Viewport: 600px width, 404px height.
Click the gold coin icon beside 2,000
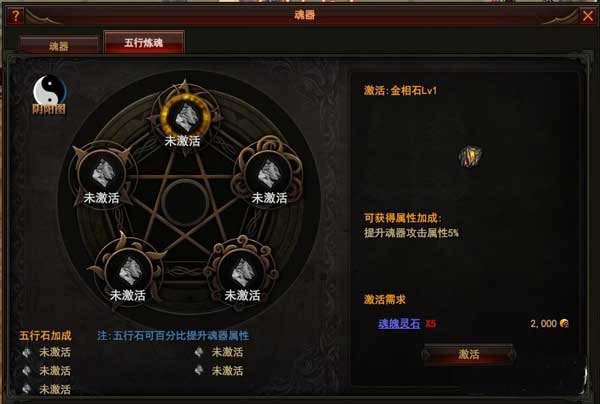(x=564, y=323)
